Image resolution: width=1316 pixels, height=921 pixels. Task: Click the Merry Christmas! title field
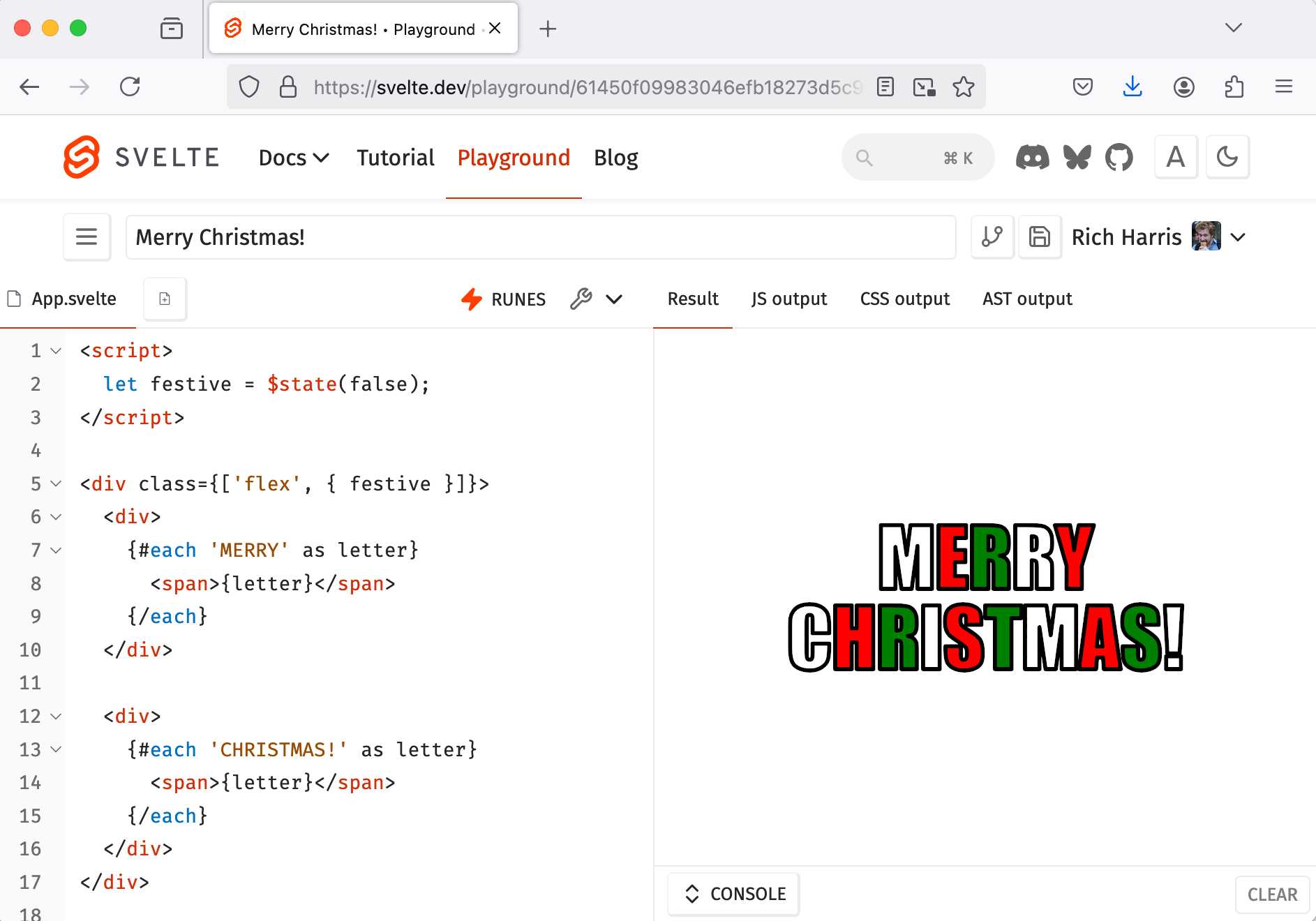click(x=540, y=237)
